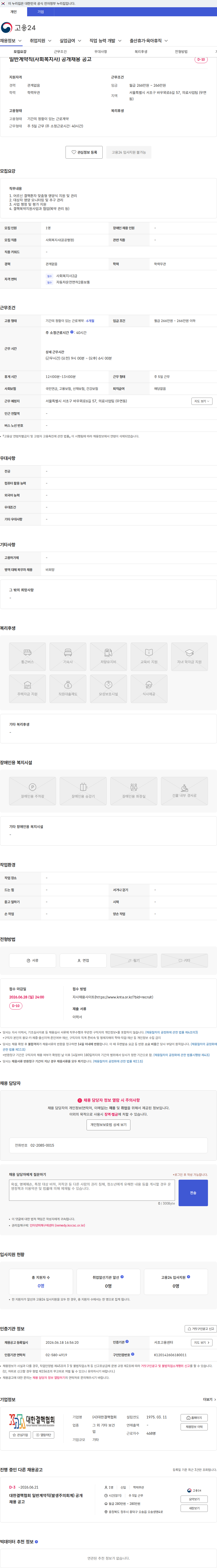Expand the 실업급여 menu
Image resolution: width=217 pixels, height=1568 pixels.
tap(71, 41)
